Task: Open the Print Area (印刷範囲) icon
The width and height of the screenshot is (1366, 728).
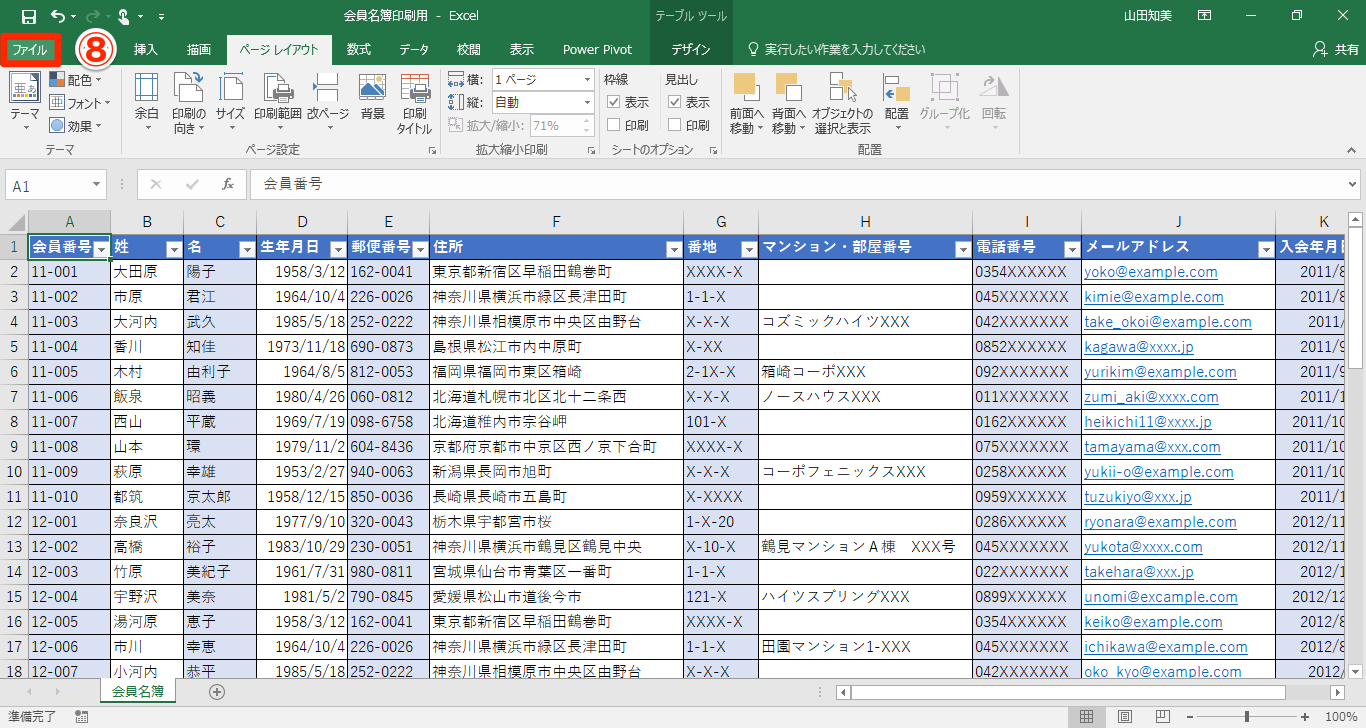Action: click(277, 87)
